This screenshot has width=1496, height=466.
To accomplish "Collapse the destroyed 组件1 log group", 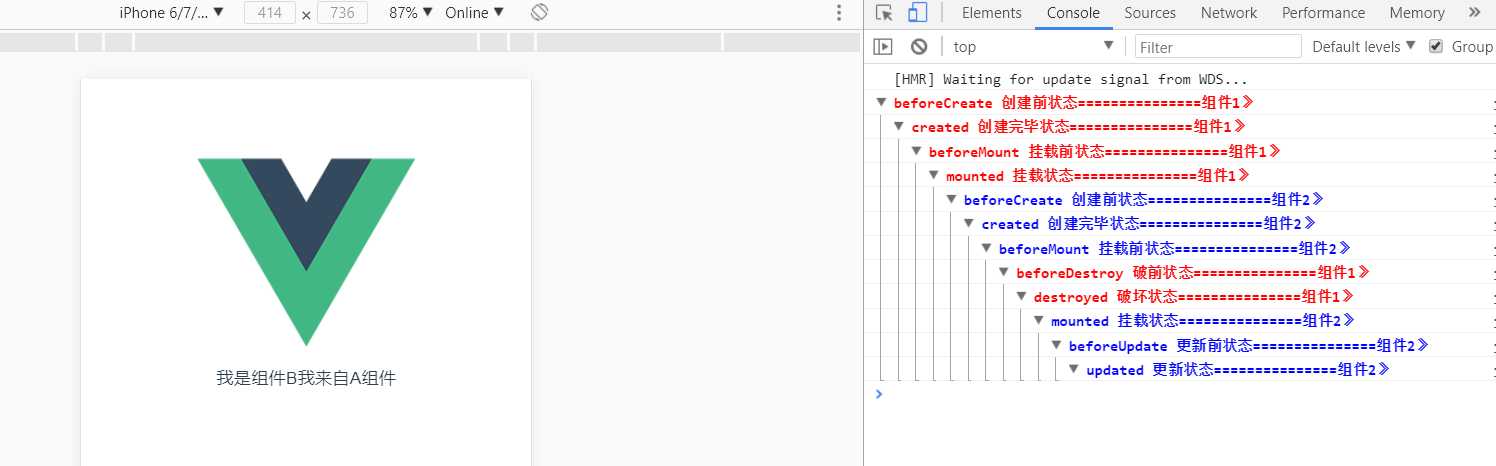I will [x=1021, y=297].
